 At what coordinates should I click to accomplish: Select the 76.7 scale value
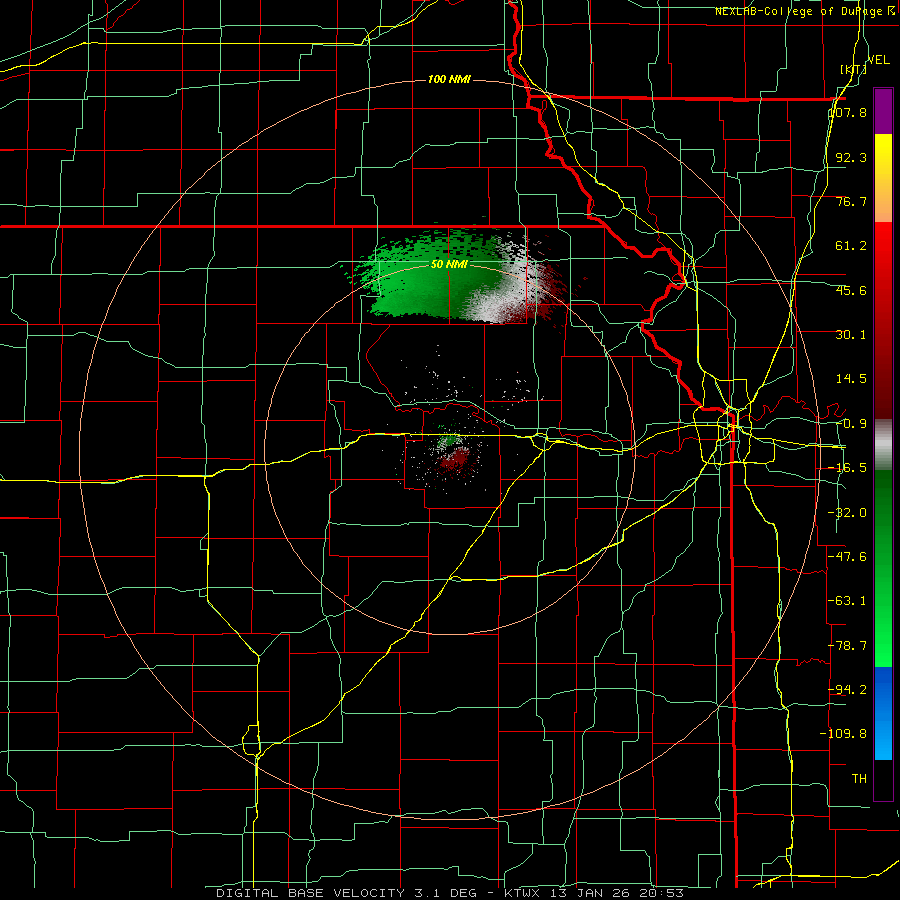tap(851, 201)
